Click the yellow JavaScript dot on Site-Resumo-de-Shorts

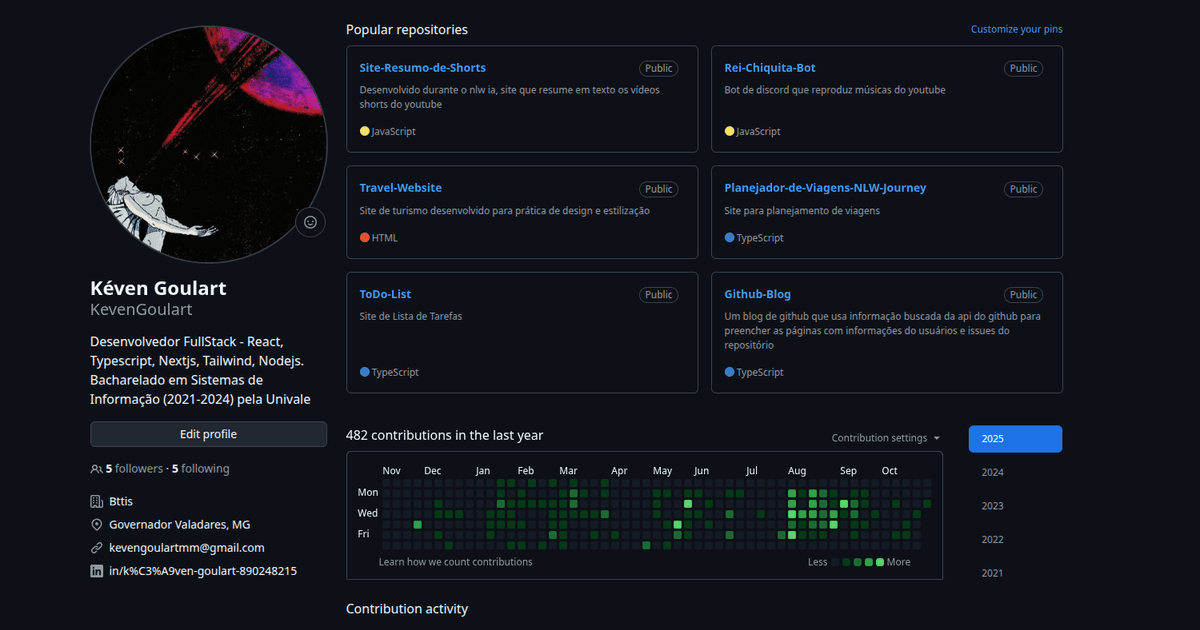[365, 131]
